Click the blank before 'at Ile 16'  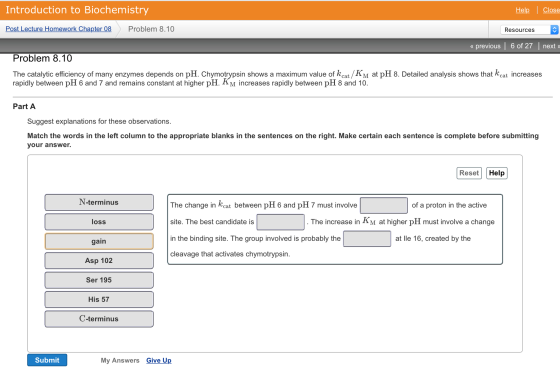(367, 239)
